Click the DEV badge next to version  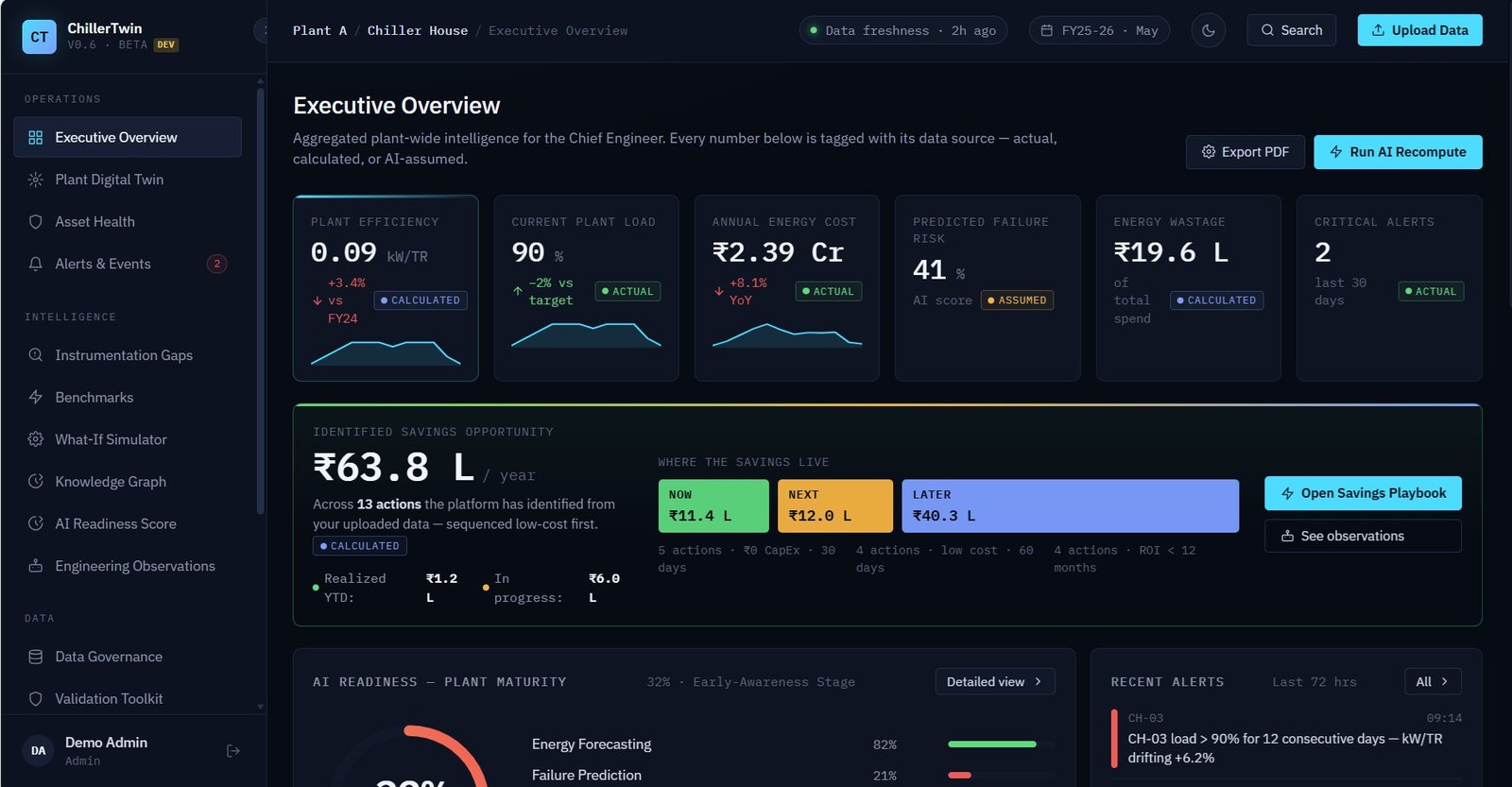click(x=166, y=44)
